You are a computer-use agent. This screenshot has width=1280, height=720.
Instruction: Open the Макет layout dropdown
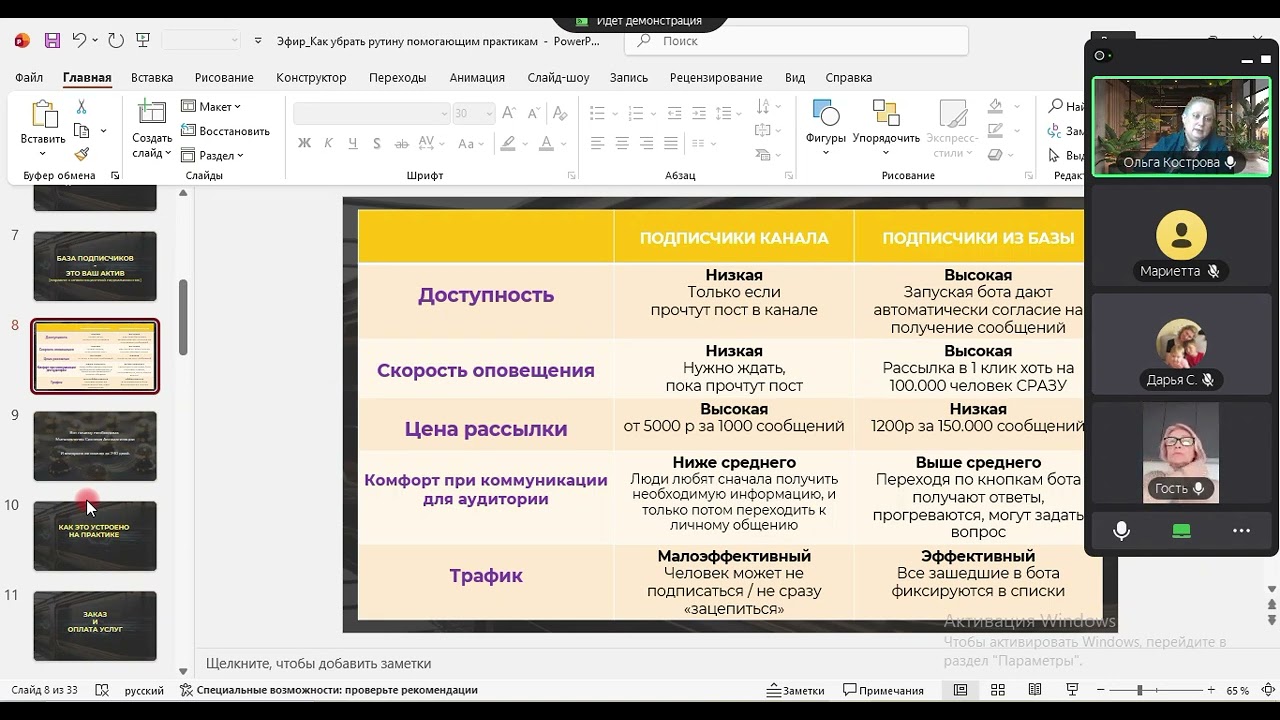point(211,107)
